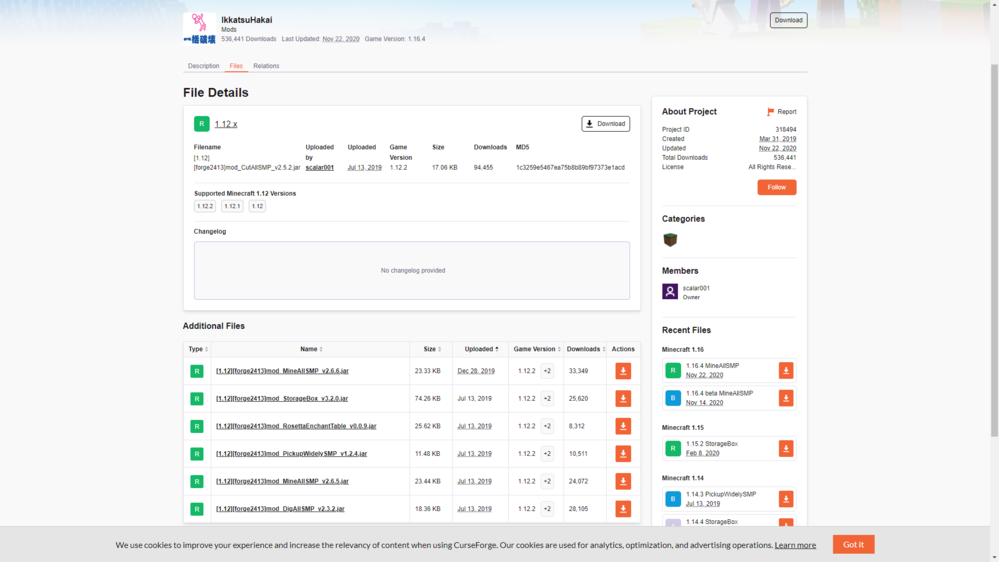This screenshot has width=999, height=562.
Task: Sort additional files by Downloads column
Action: click(x=586, y=349)
